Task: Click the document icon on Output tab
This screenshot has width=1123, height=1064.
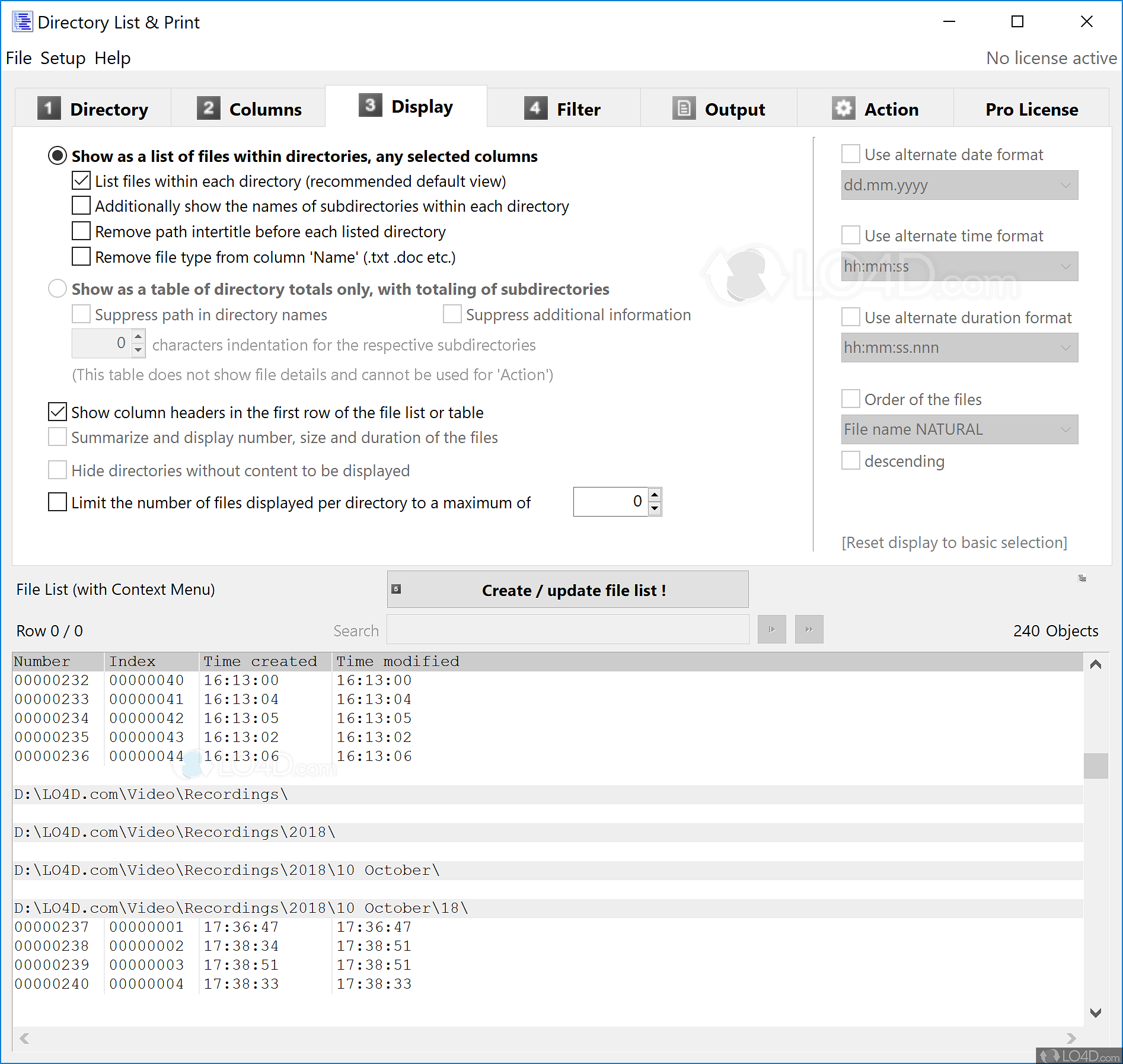Action: click(x=684, y=109)
